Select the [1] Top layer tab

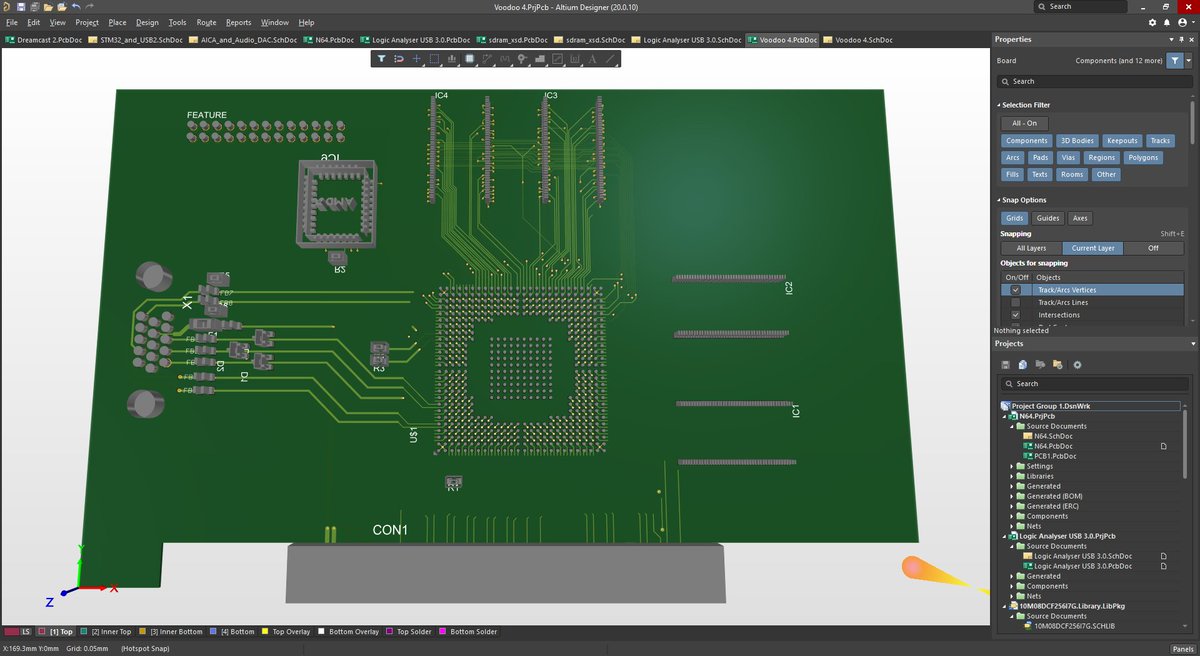pyautogui.click(x=56, y=632)
